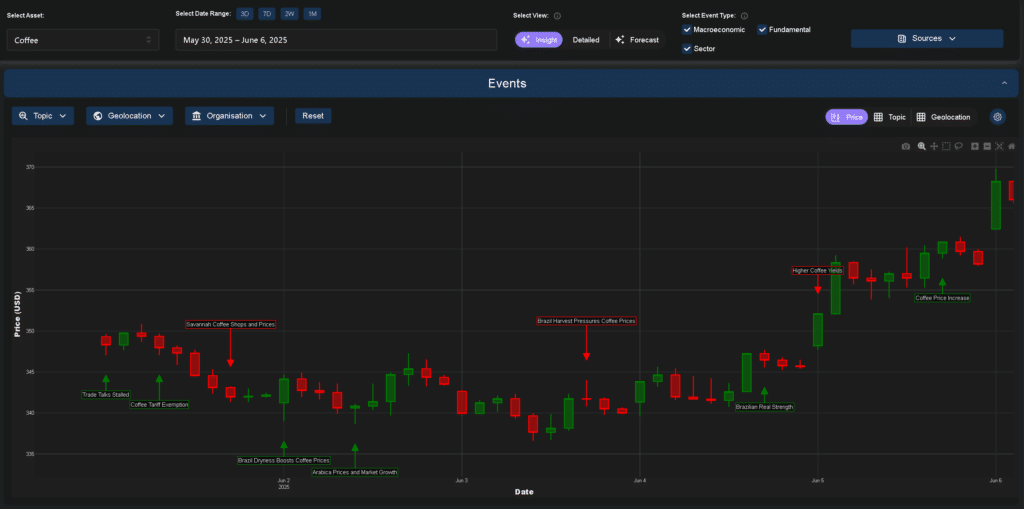Screen dimensions: 1024x509
Task: Select the Lasso Select tool
Action: pyautogui.click(x=959, y=146)
